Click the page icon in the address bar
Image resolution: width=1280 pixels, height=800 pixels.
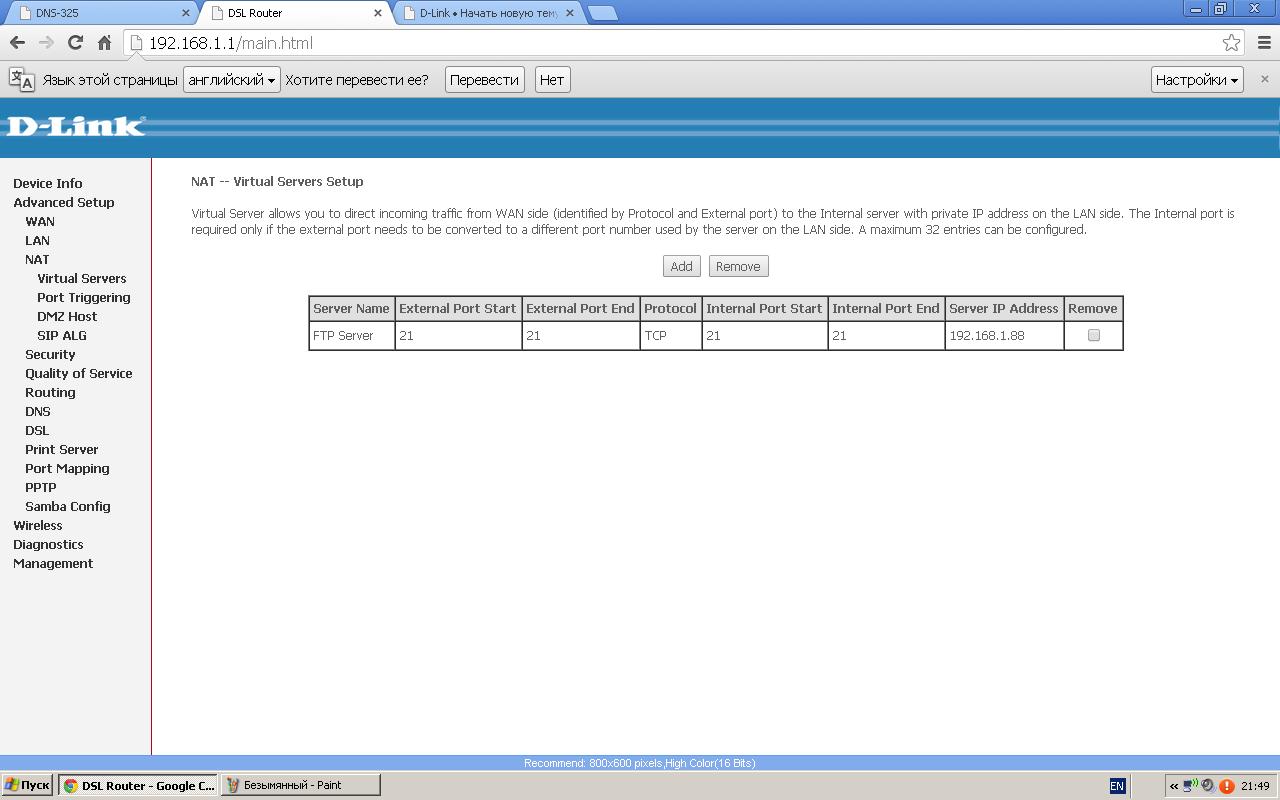coord(137,43)
